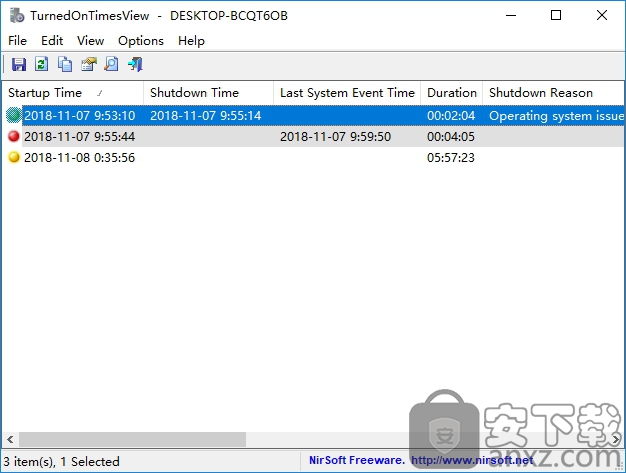Select the row starting 2018-11-07 9:55:44

pyautogui.click(x=313, y=137)
